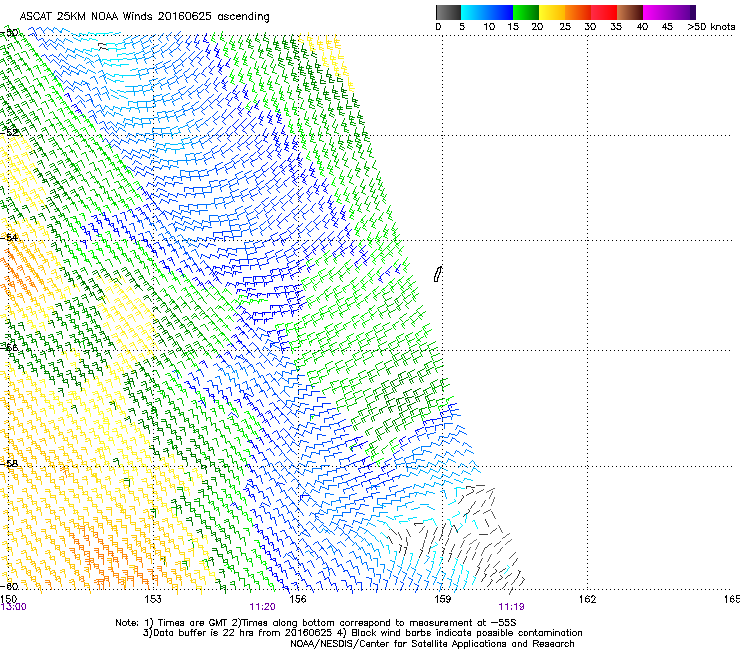This screenshot has width=740, height=650.
Task: Click the latitude label '-52' on the left axis
Action: (x=9, y=132)
